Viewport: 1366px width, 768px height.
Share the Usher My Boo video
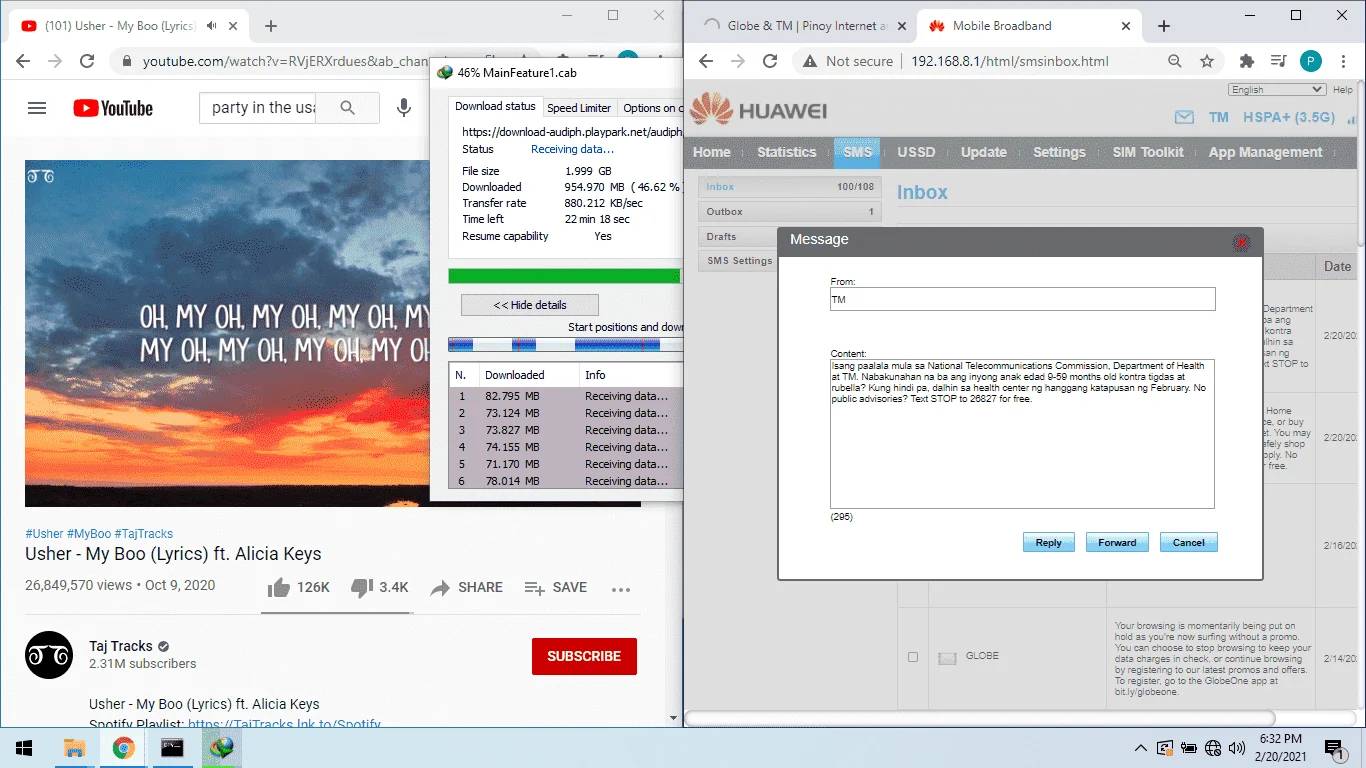coord(466,588)
